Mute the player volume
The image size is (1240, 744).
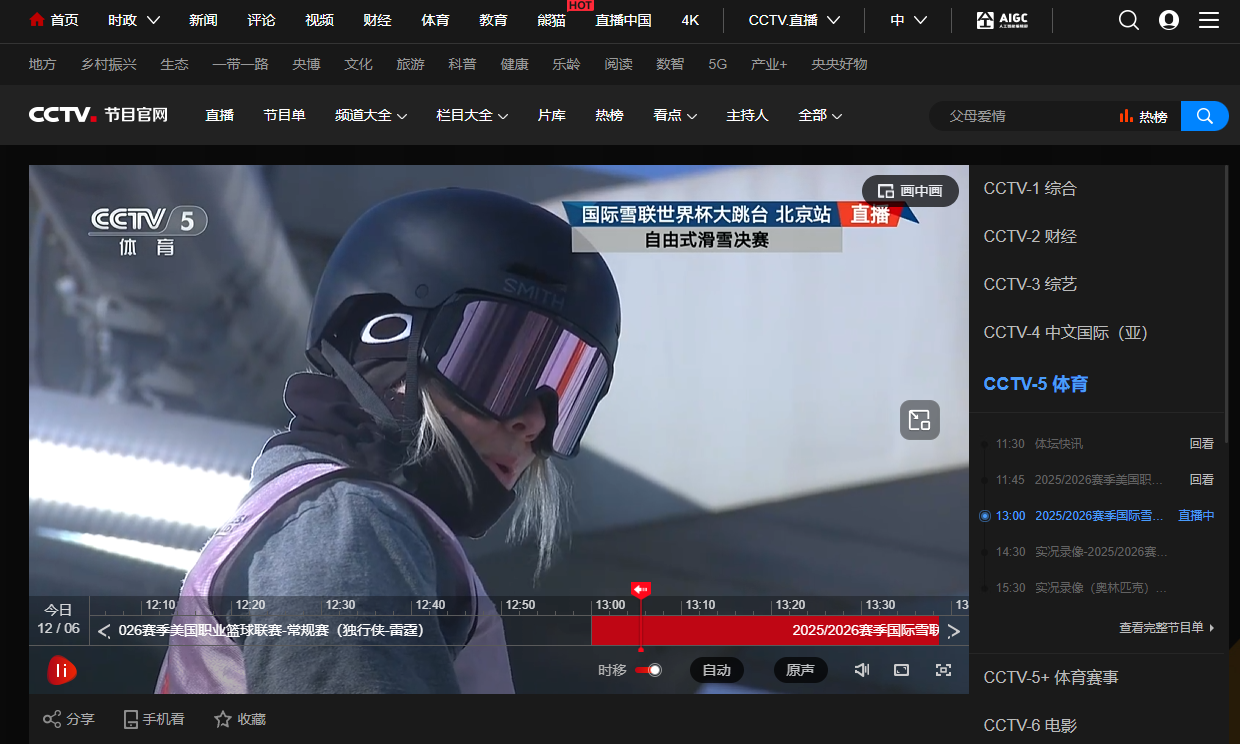[861, 670]
